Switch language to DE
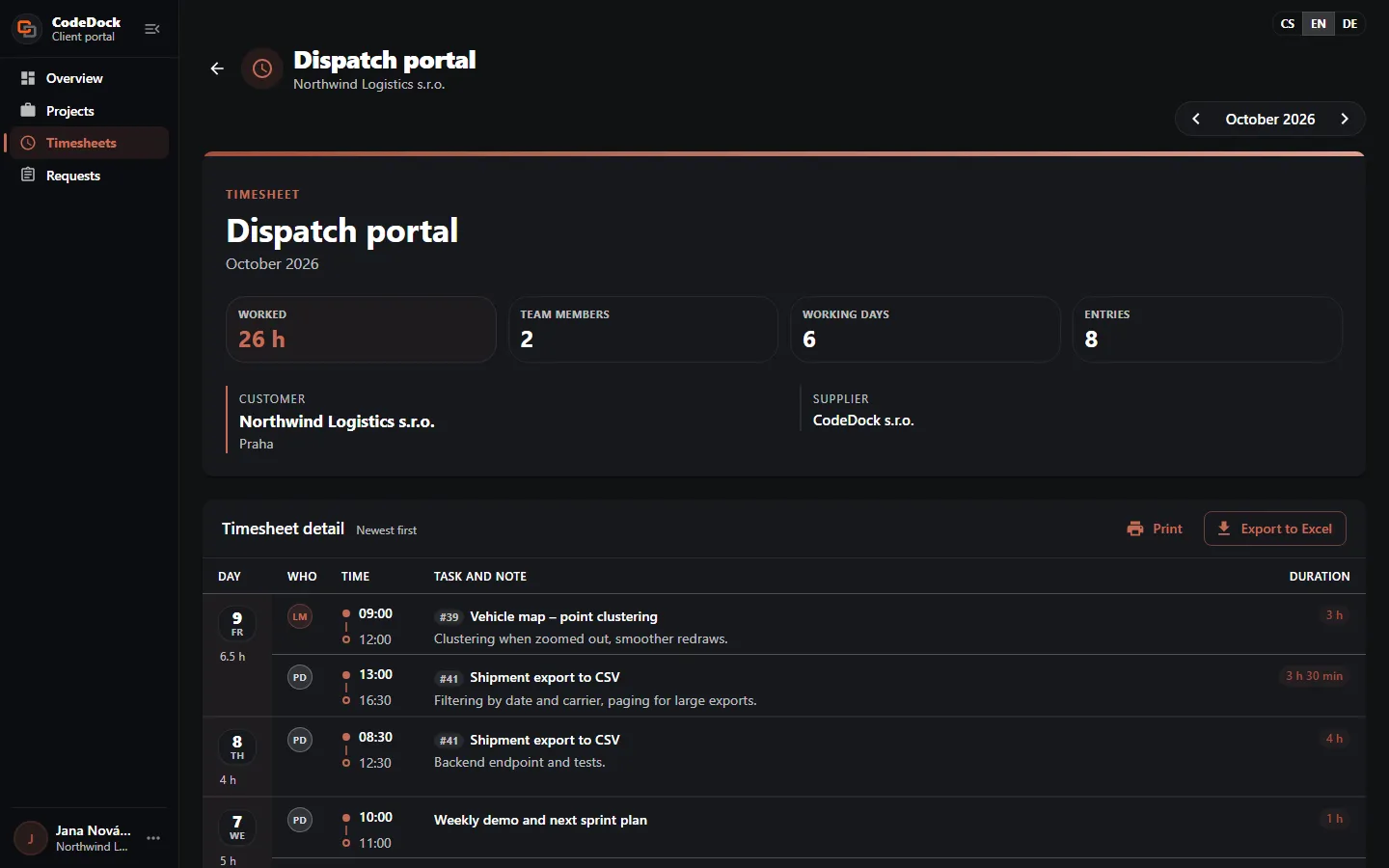Screen dimensions: 1389x868 [x=1349, y=24]
